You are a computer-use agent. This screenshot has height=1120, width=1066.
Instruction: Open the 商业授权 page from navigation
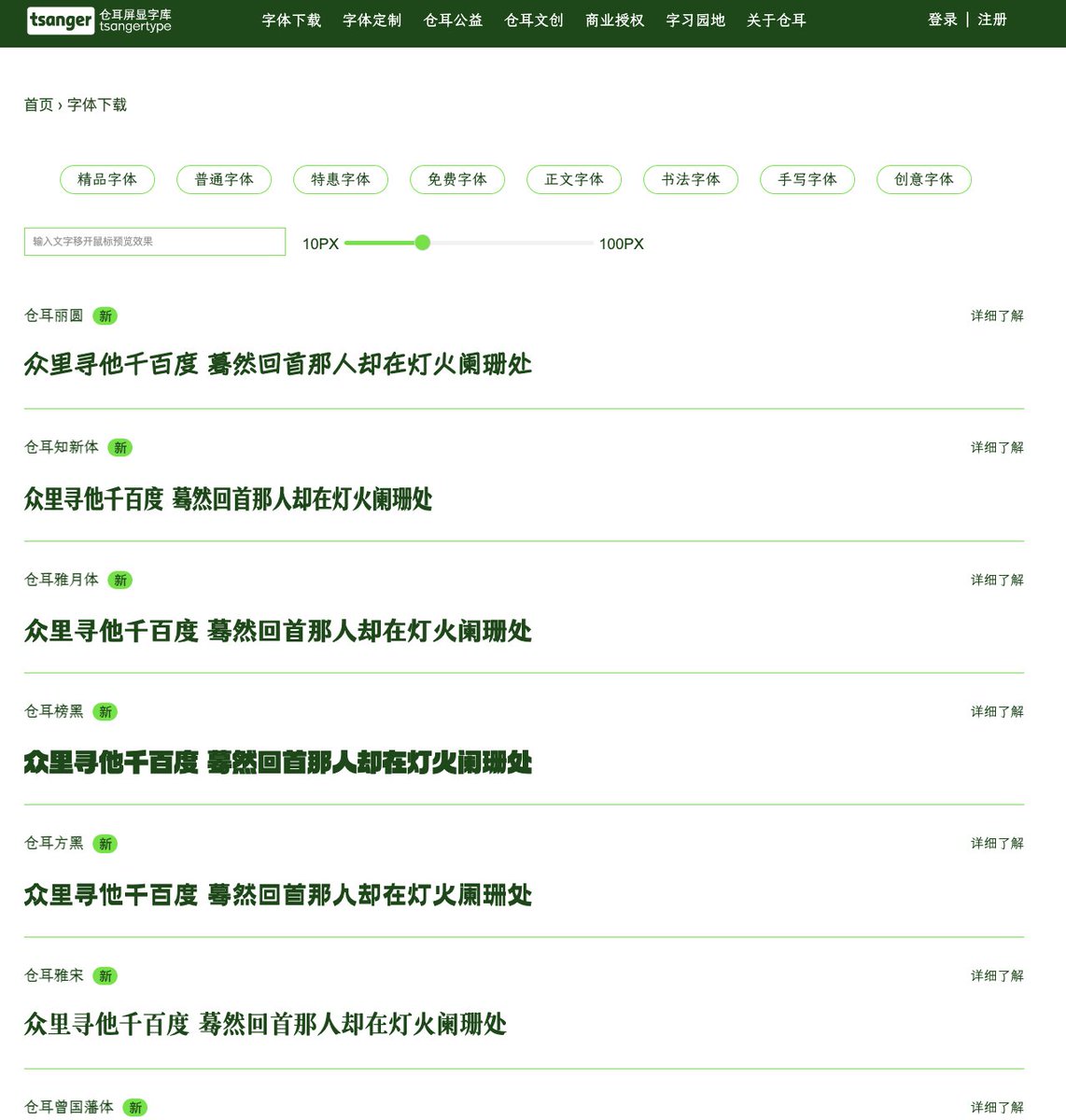point(613,20)
